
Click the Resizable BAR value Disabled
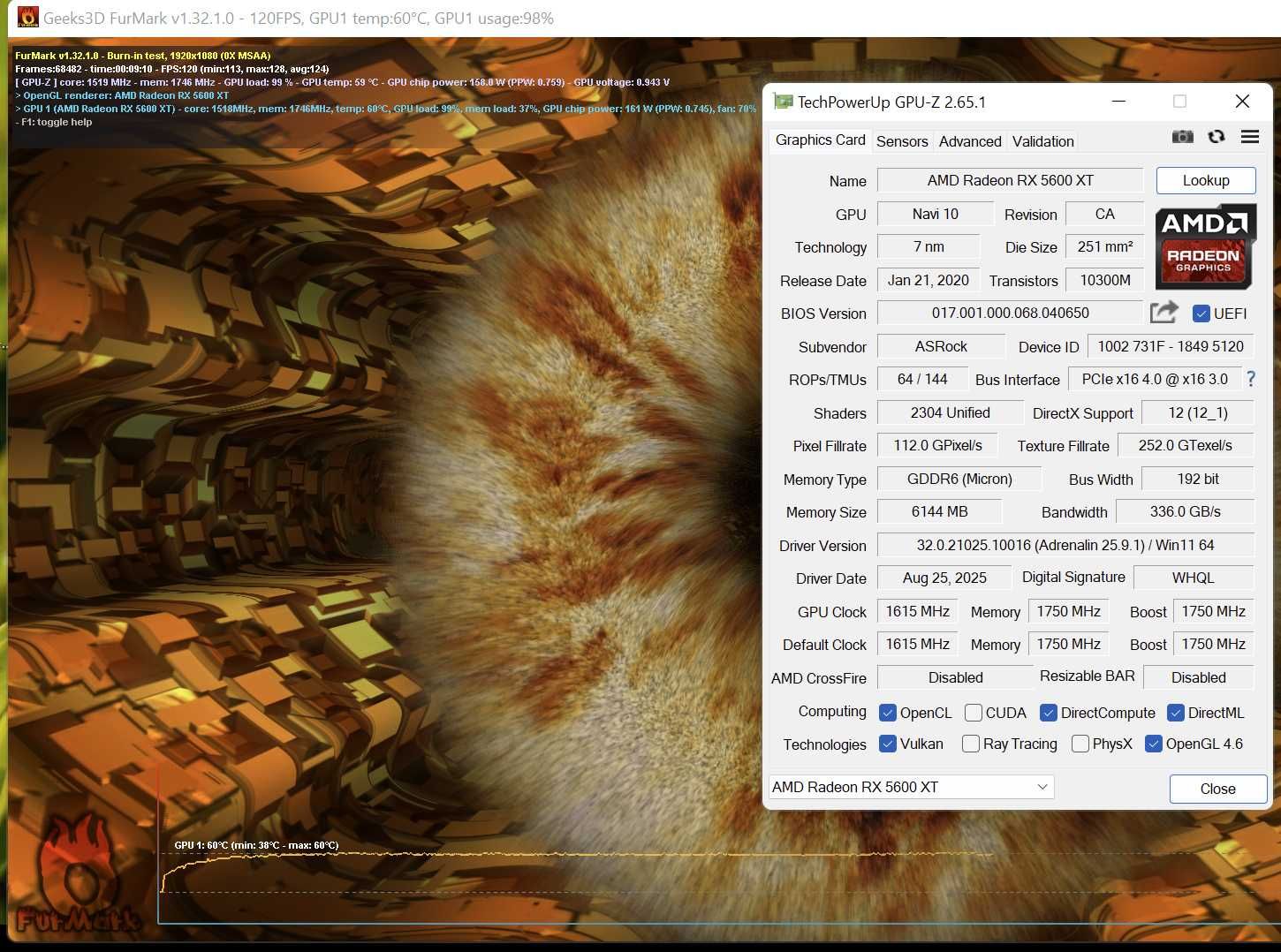pos(1198,677)
